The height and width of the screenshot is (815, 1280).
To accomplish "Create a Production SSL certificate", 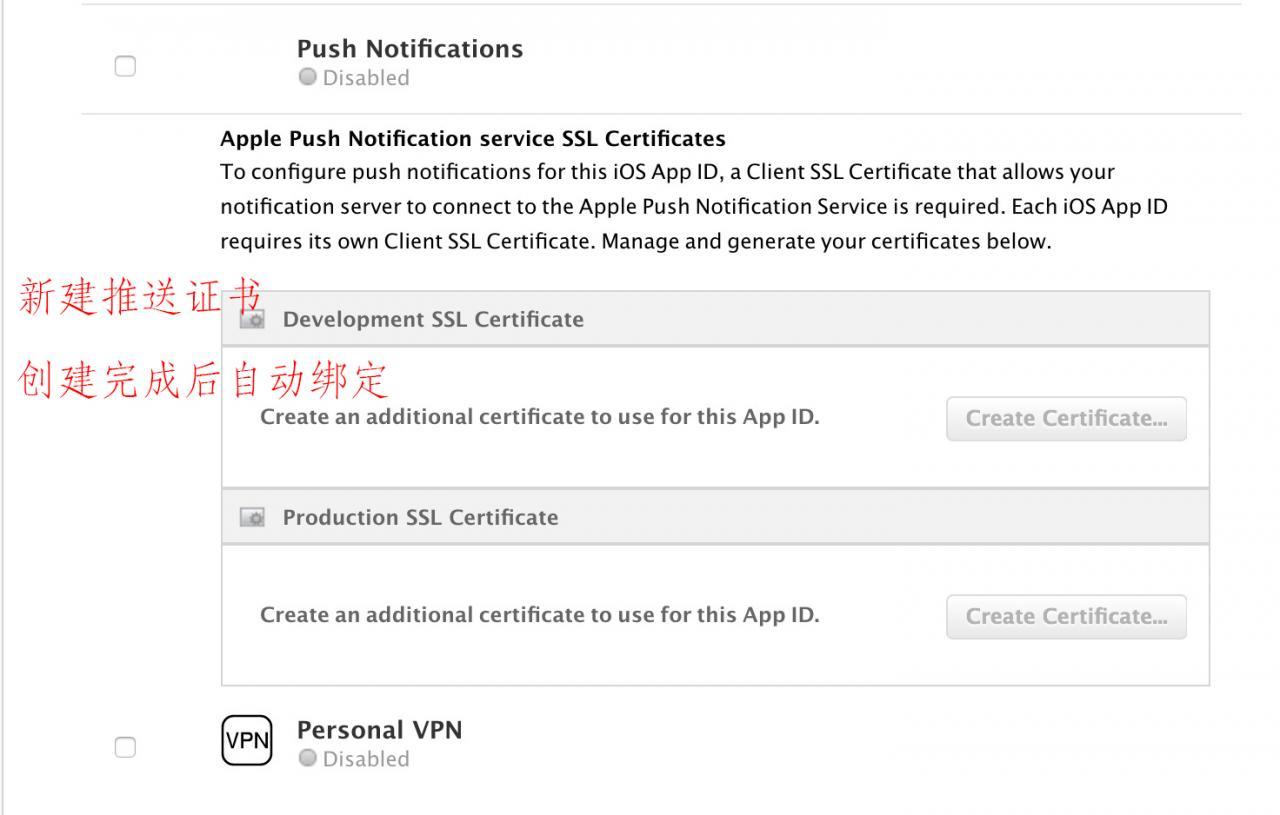I will pyautogui.click(x=1066, y=616).
